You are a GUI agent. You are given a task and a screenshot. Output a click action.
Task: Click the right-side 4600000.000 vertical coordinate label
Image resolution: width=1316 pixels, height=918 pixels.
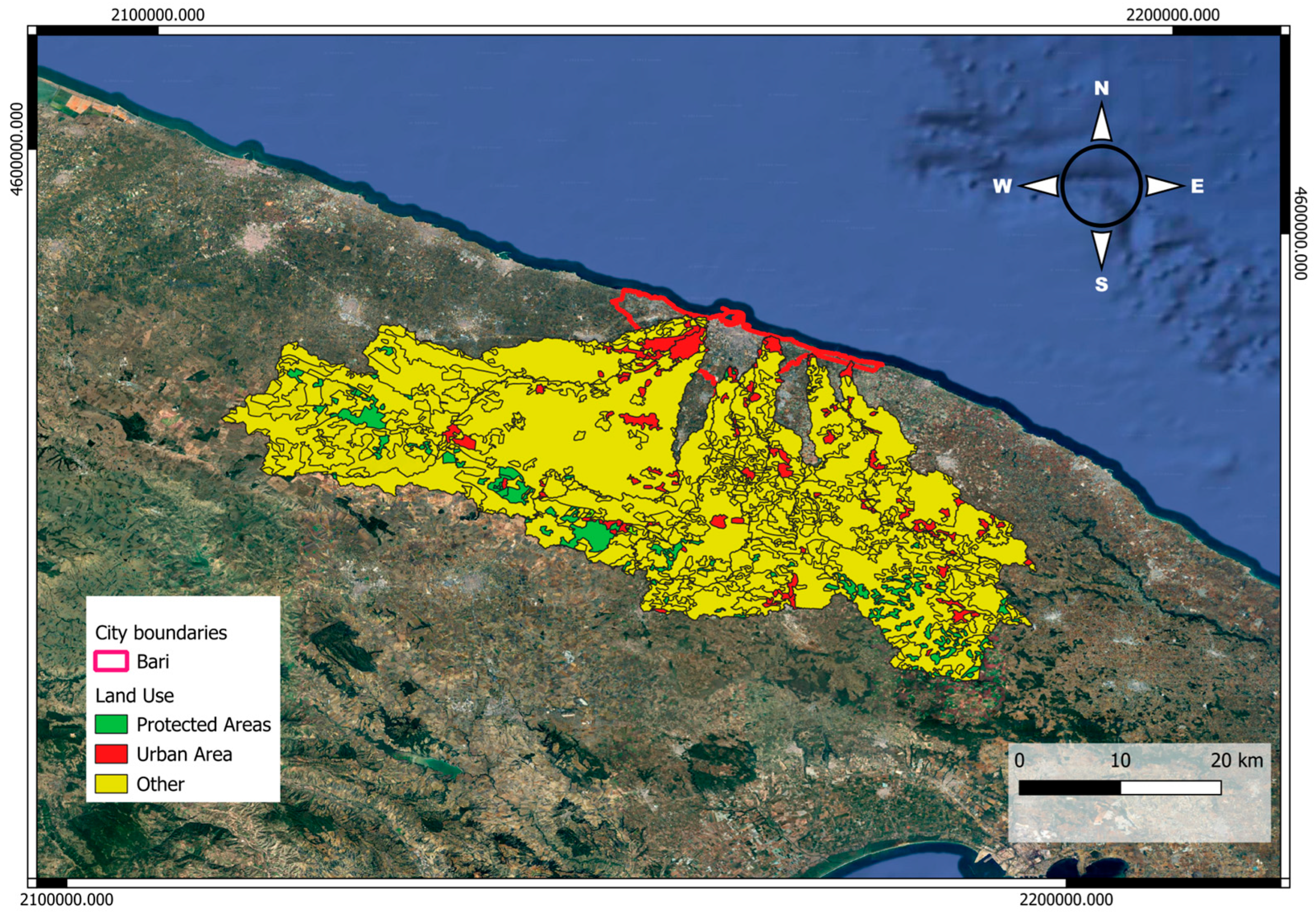point(1300,233)
